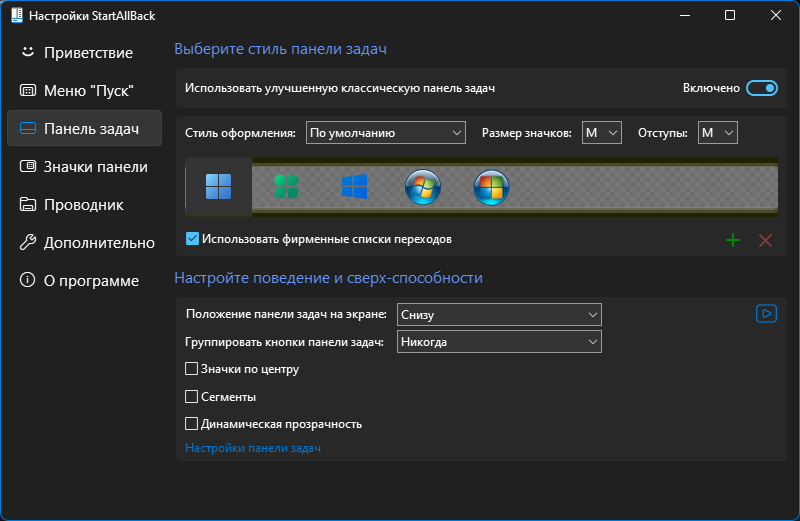Choose the green clover start button icon
Screen dimensions: 800x521
(x=286, y=187)
